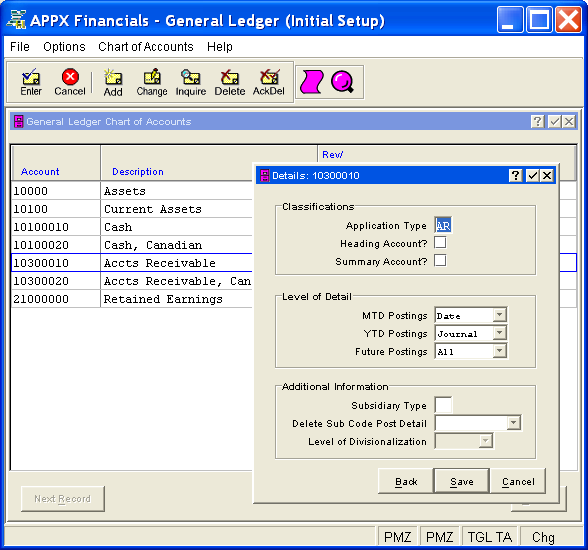This screenshot has height=550, width=588.
Task: Select account 10300020 row
Action: coord(132,281)
